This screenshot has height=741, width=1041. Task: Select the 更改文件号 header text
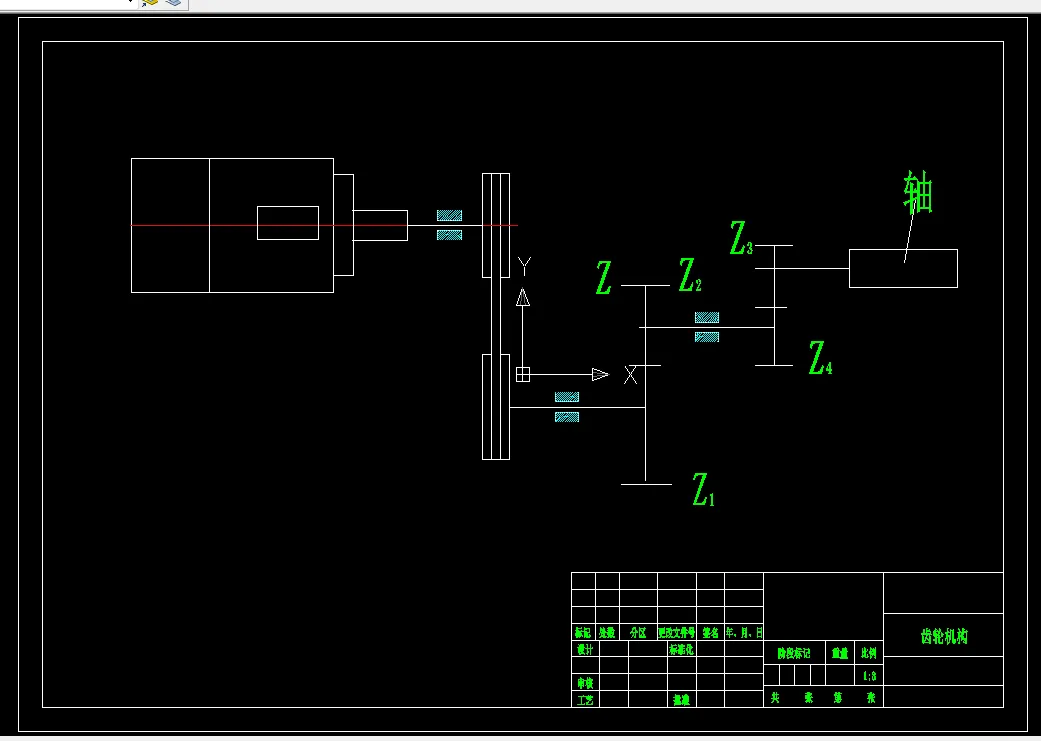[677, 633]
